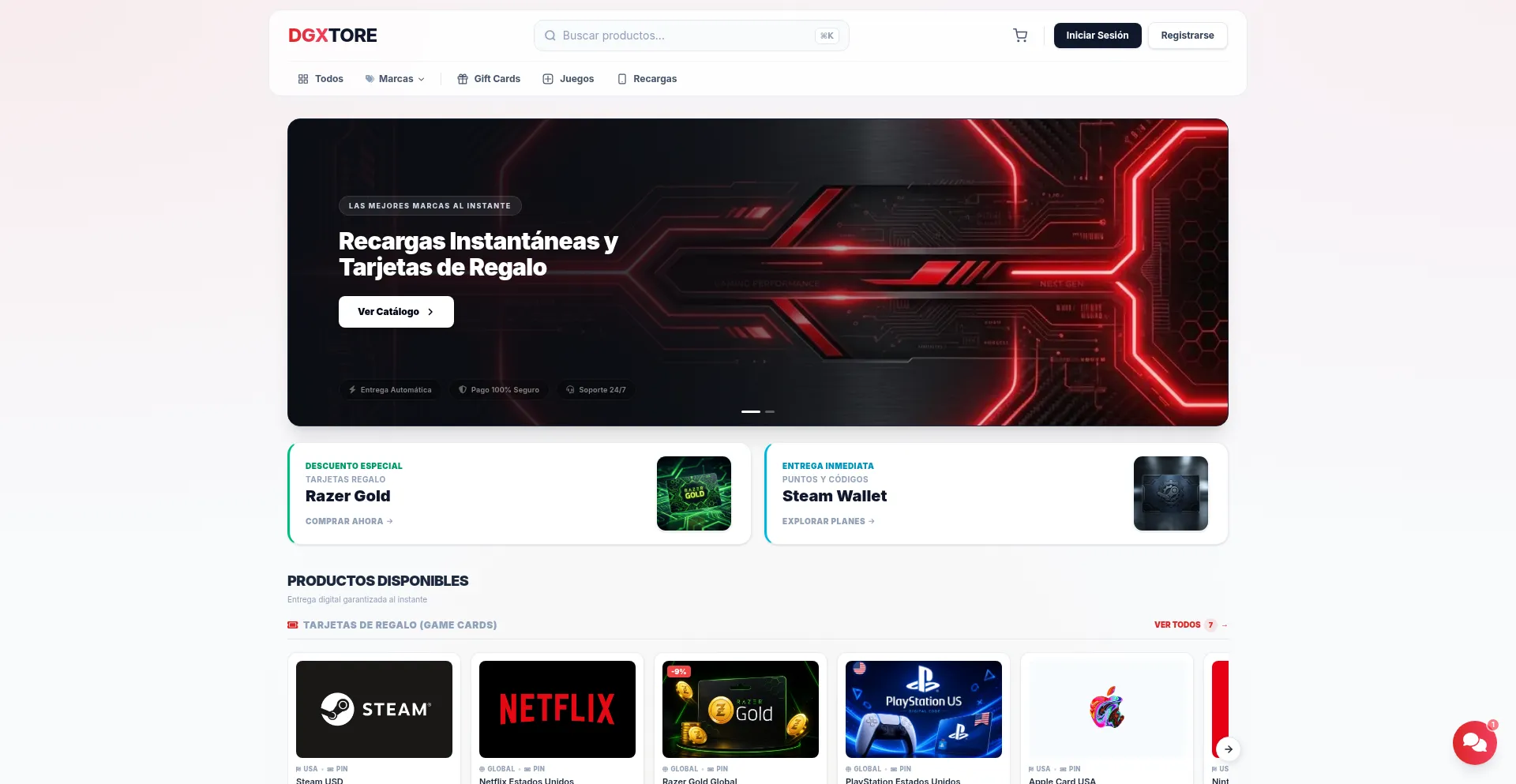Open the Razer Gold Global product image

click(741, 709)
